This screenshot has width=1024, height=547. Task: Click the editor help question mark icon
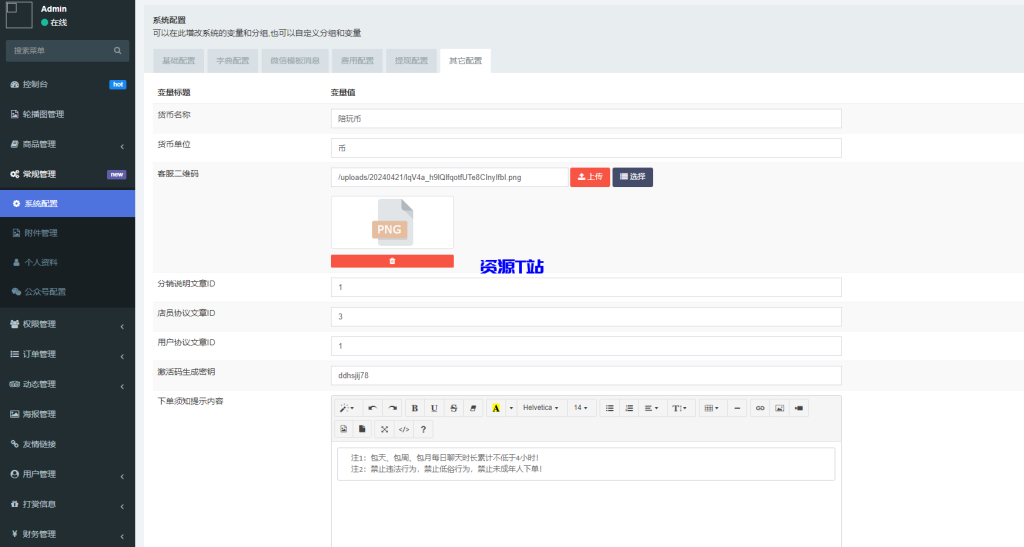(424, 429)
